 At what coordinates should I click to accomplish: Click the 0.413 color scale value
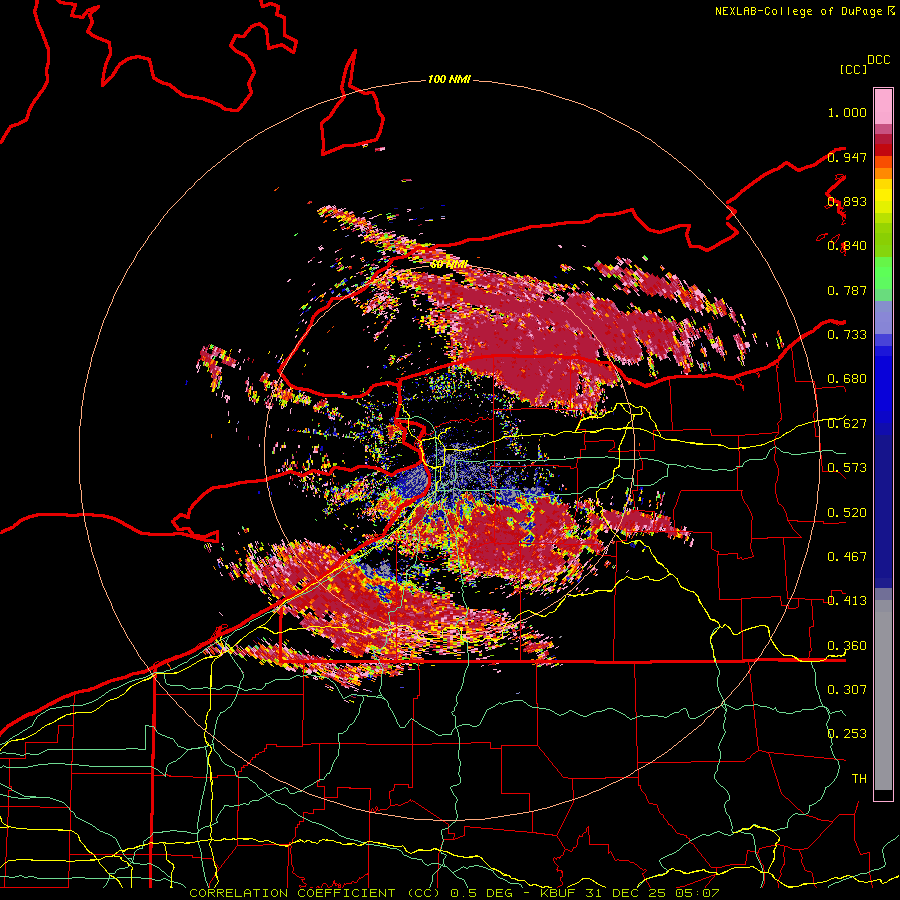(x=847, y=601)
